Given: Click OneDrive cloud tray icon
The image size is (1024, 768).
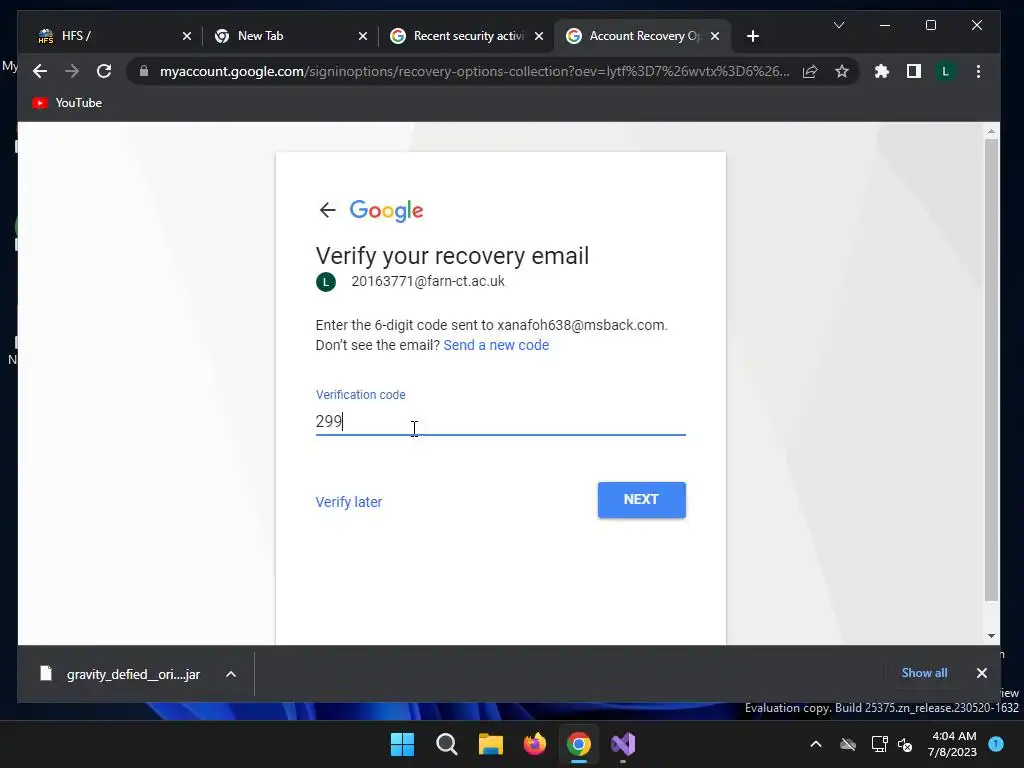Looking at the screenshot, I should (x=848, y=744).
